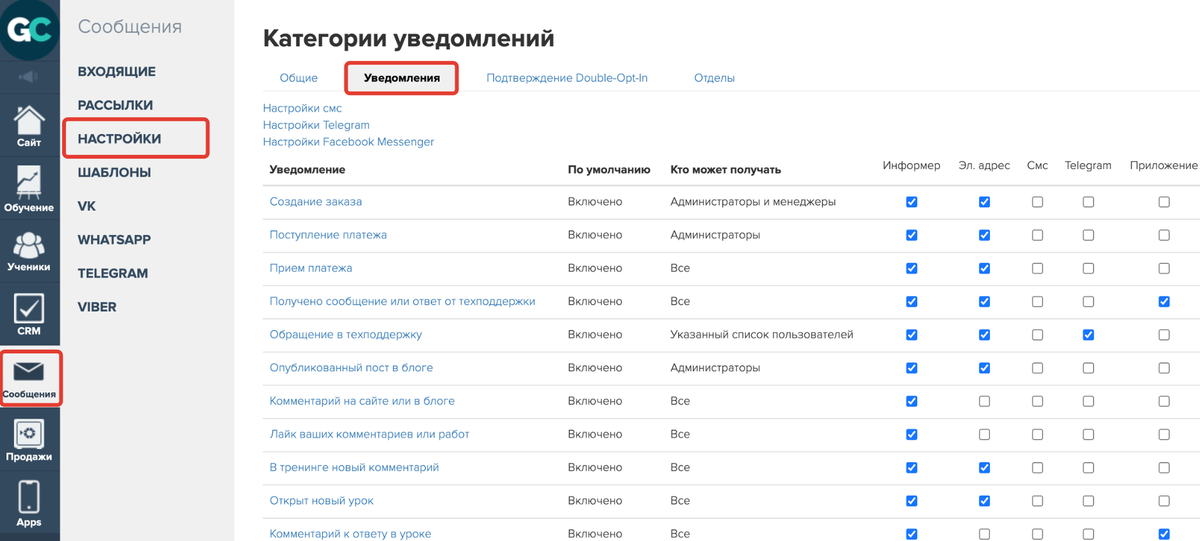Screen dimensions: 1200x541
Task: Open the Сообщения envelope icon
Action: tap(29, 378)
